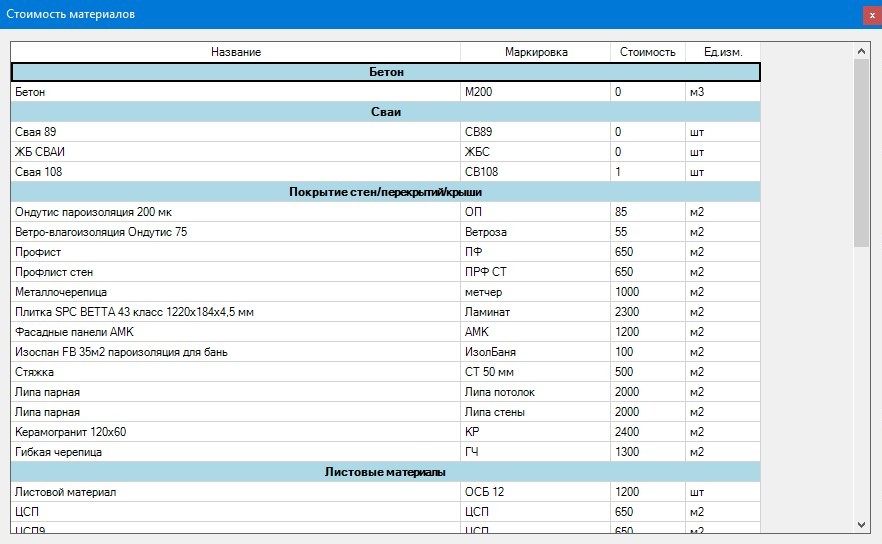Viewport: 882px width, 544px height.
Task: Select the Гибкая черепица row name
Action: click(236, 452)
